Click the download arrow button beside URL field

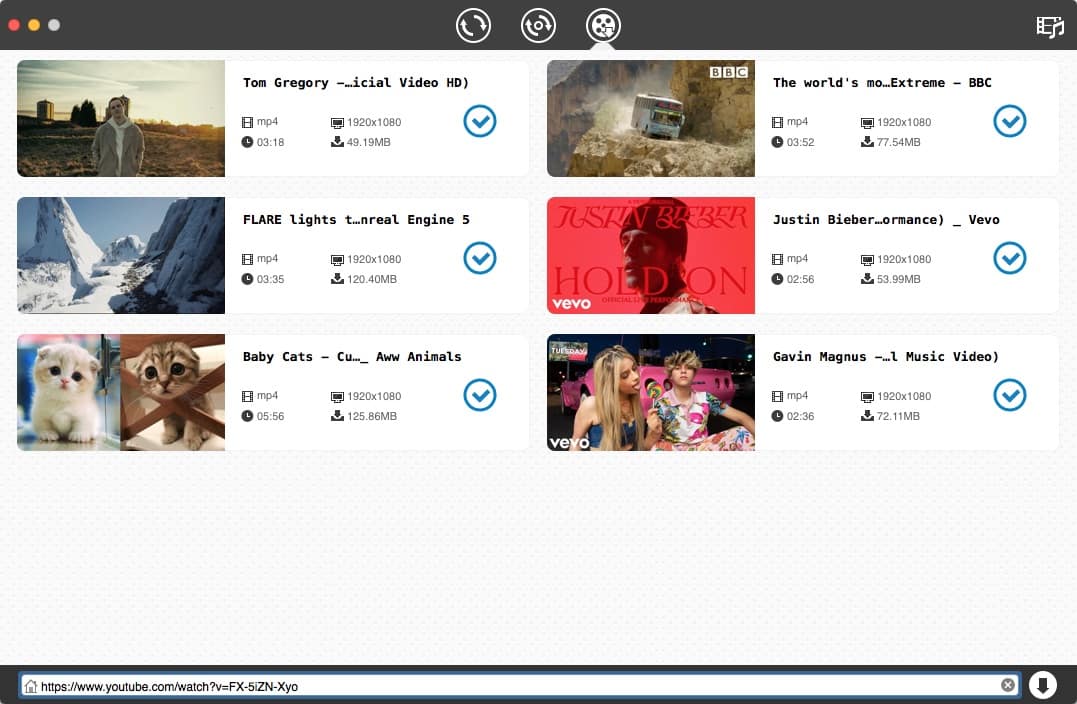pos(1042,685)
